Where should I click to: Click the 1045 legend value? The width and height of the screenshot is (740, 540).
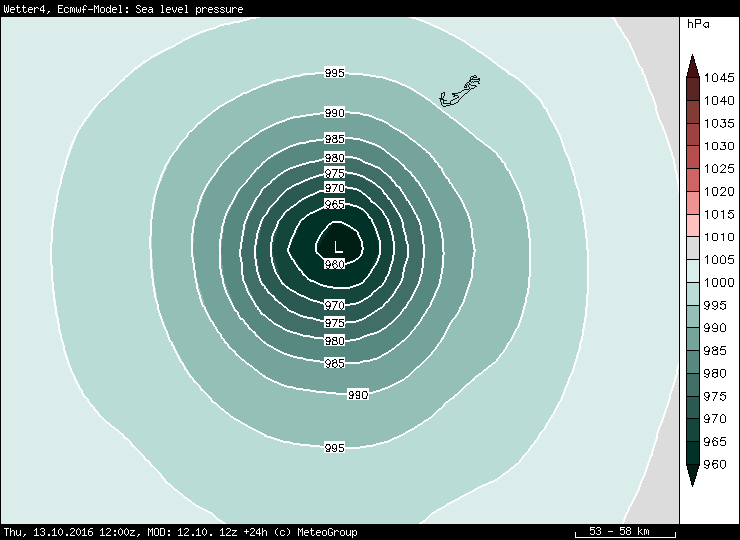pyautogui.click(x=719, y=77)
